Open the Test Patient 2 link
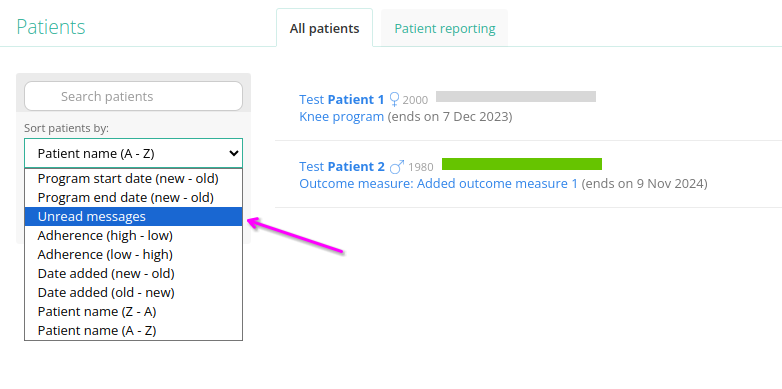The image size is (782, 389). tap(342, 167)
